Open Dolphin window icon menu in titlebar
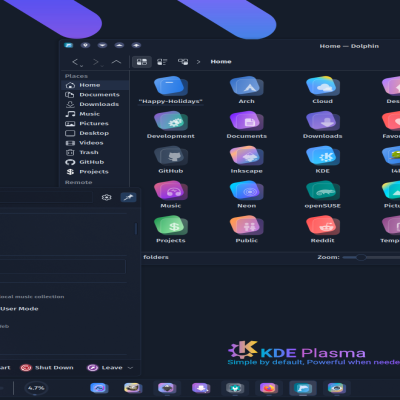 coord(69,45)
